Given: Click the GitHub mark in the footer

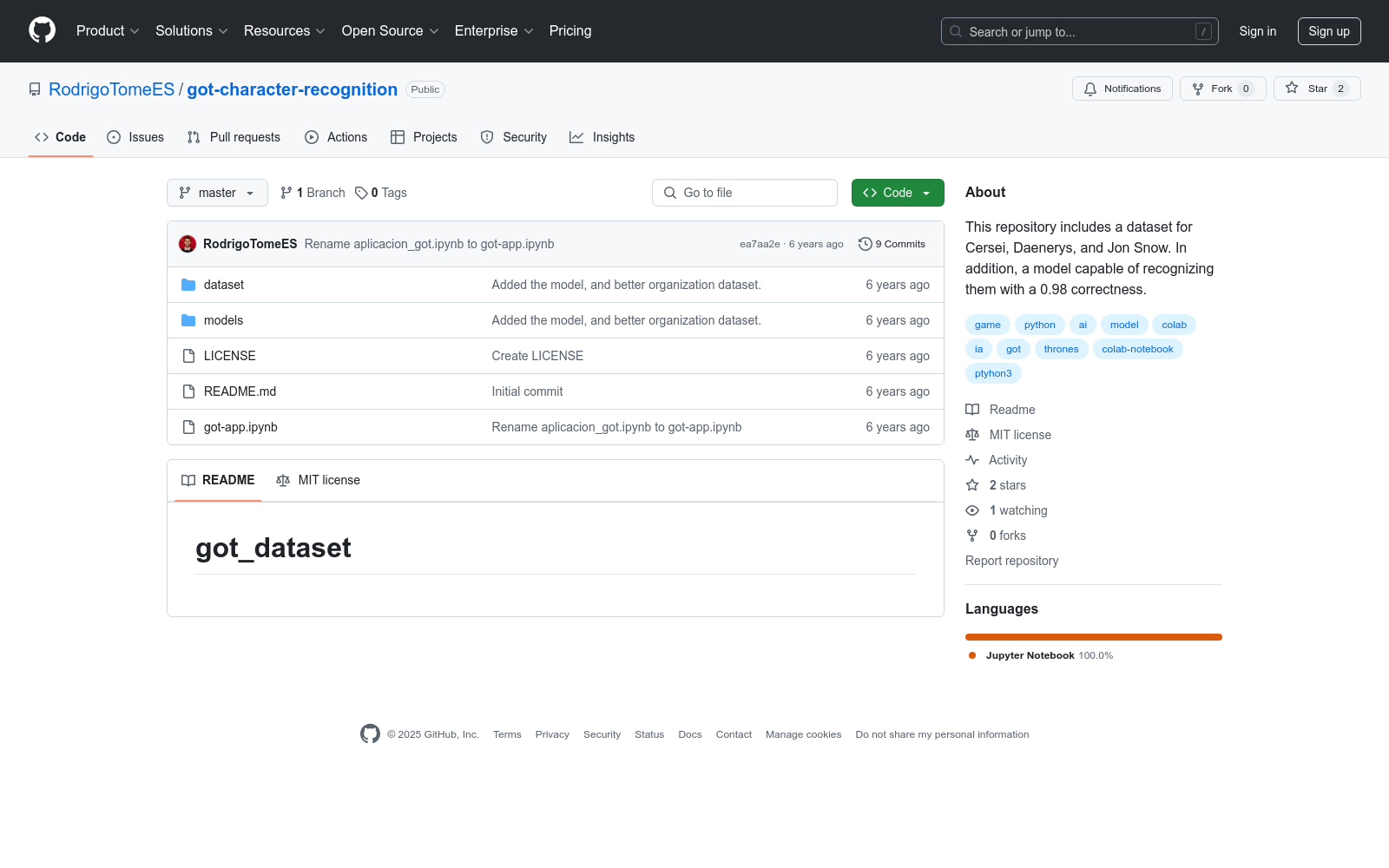Looking at the screenshot, I should pyautogui.click(x=370, y=734).
